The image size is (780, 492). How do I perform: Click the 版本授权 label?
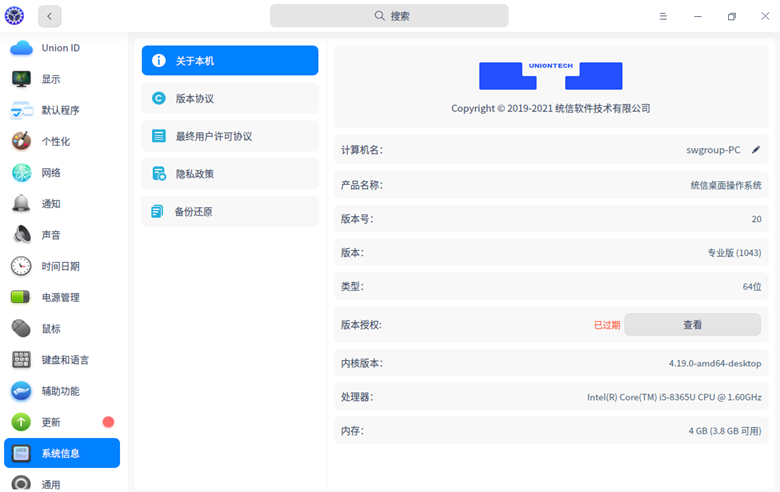[361, 325]
